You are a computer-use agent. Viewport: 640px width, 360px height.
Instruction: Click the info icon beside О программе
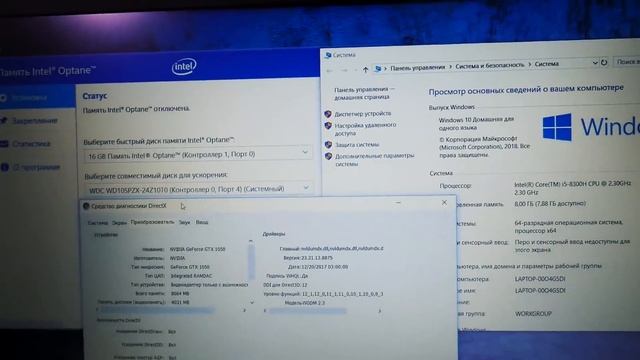pos(4,167)
